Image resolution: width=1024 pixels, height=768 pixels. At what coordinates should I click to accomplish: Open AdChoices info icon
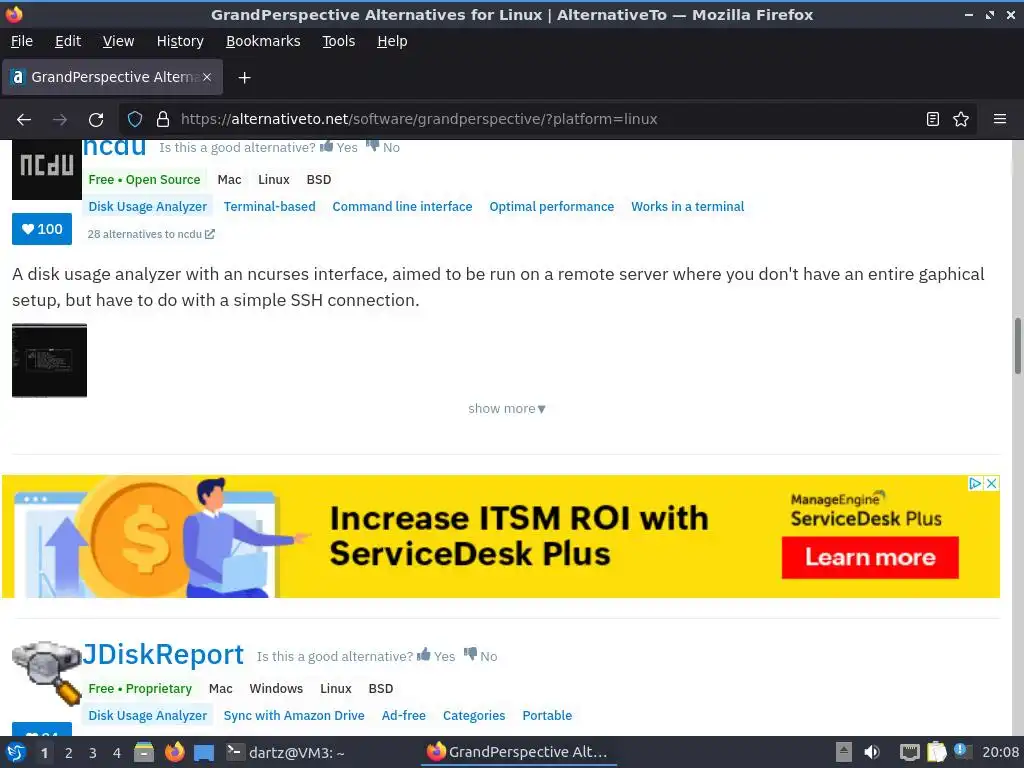click(975, 483)
